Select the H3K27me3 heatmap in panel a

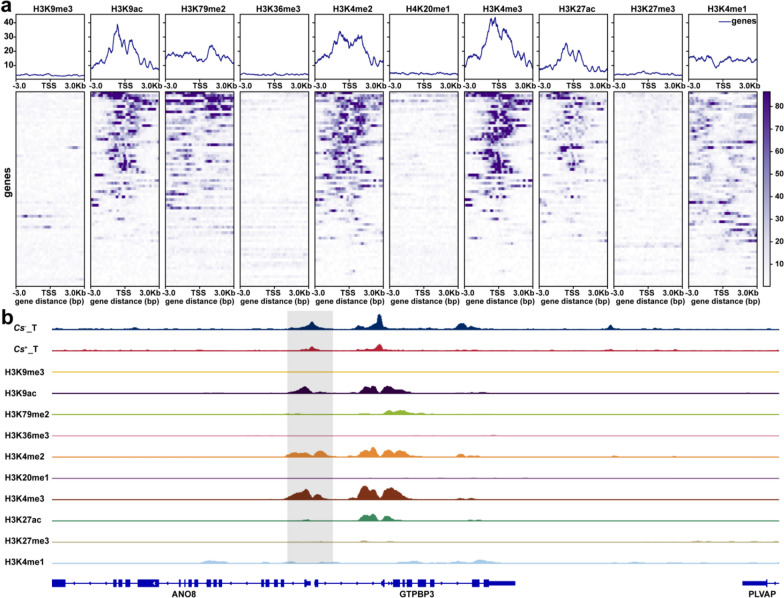click(648, 188)
